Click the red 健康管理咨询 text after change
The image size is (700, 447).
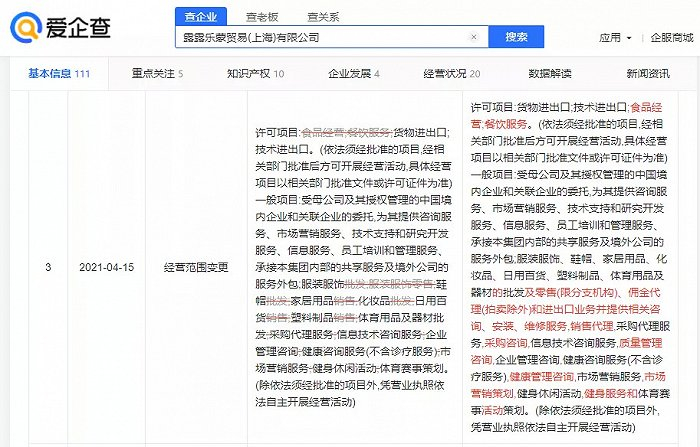coord(542,376)
